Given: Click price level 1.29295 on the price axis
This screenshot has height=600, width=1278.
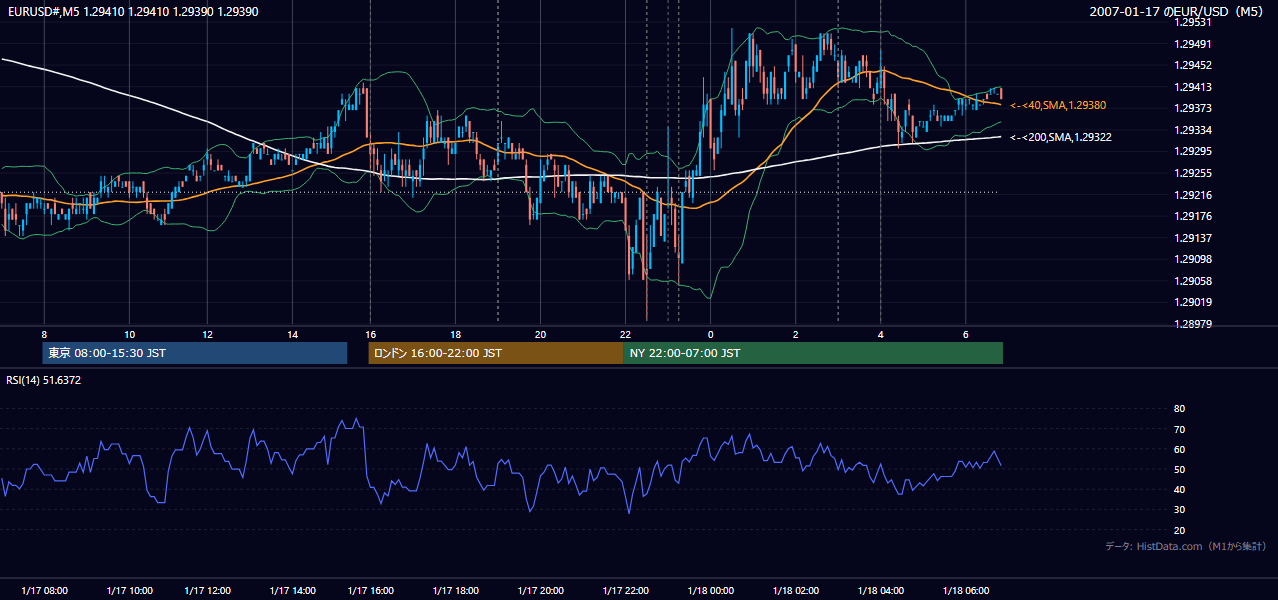Looking at the screenshot, I should (x=1193, y=151).
